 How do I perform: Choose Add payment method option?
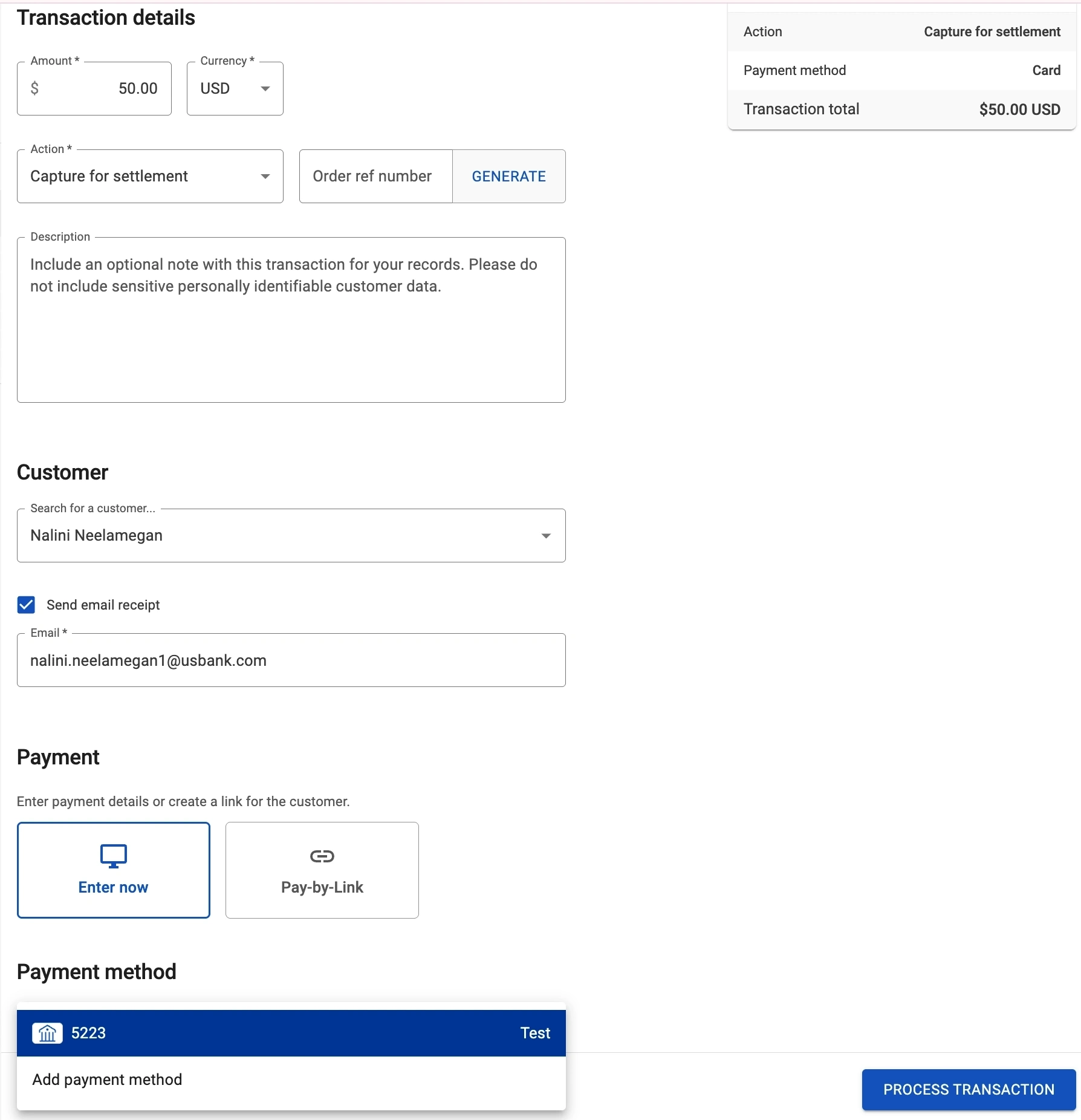107,1079
